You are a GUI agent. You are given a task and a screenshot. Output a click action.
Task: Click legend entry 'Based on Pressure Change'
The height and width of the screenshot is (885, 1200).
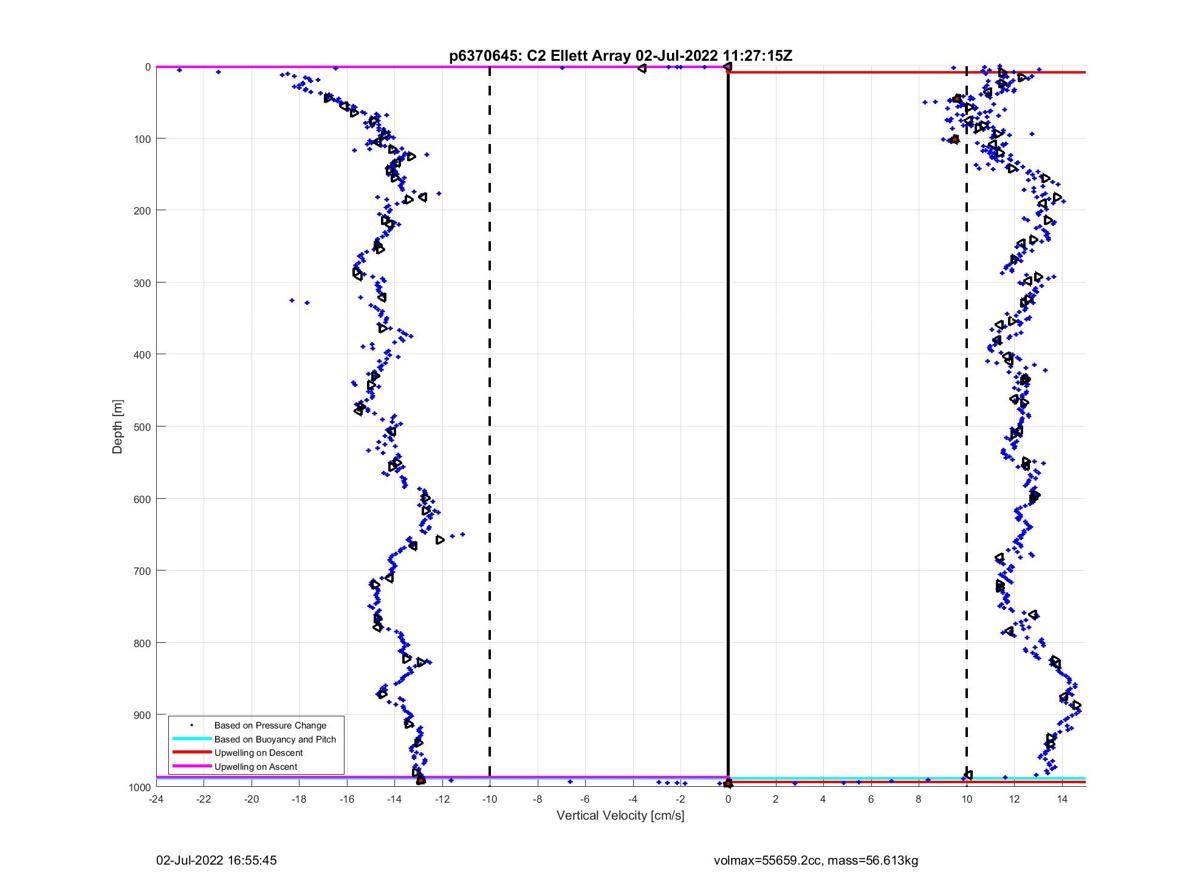(x=270, y=724)
